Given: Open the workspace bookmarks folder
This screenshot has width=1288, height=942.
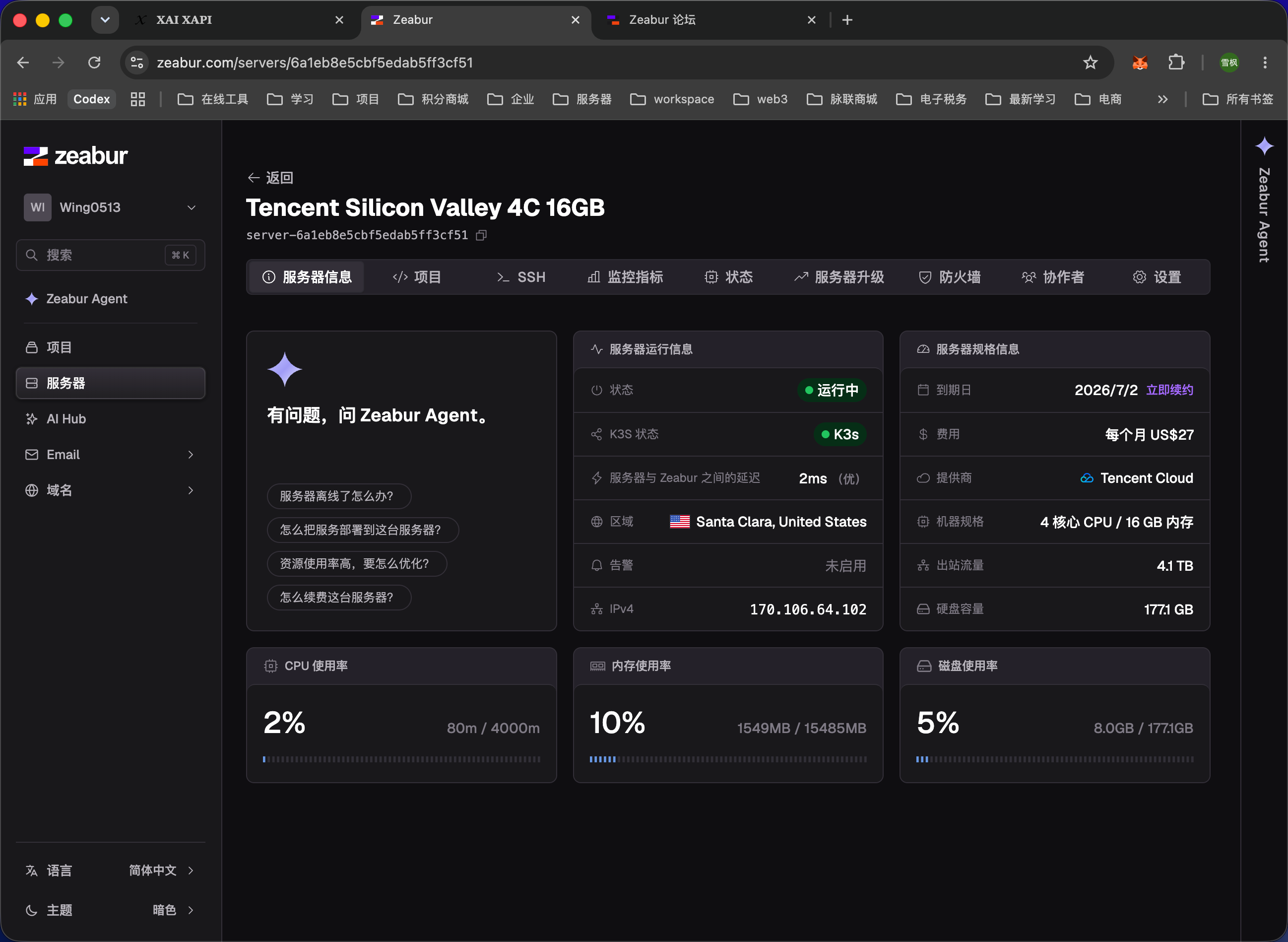Looking at the screenshot, I should (x=672, y=99).
